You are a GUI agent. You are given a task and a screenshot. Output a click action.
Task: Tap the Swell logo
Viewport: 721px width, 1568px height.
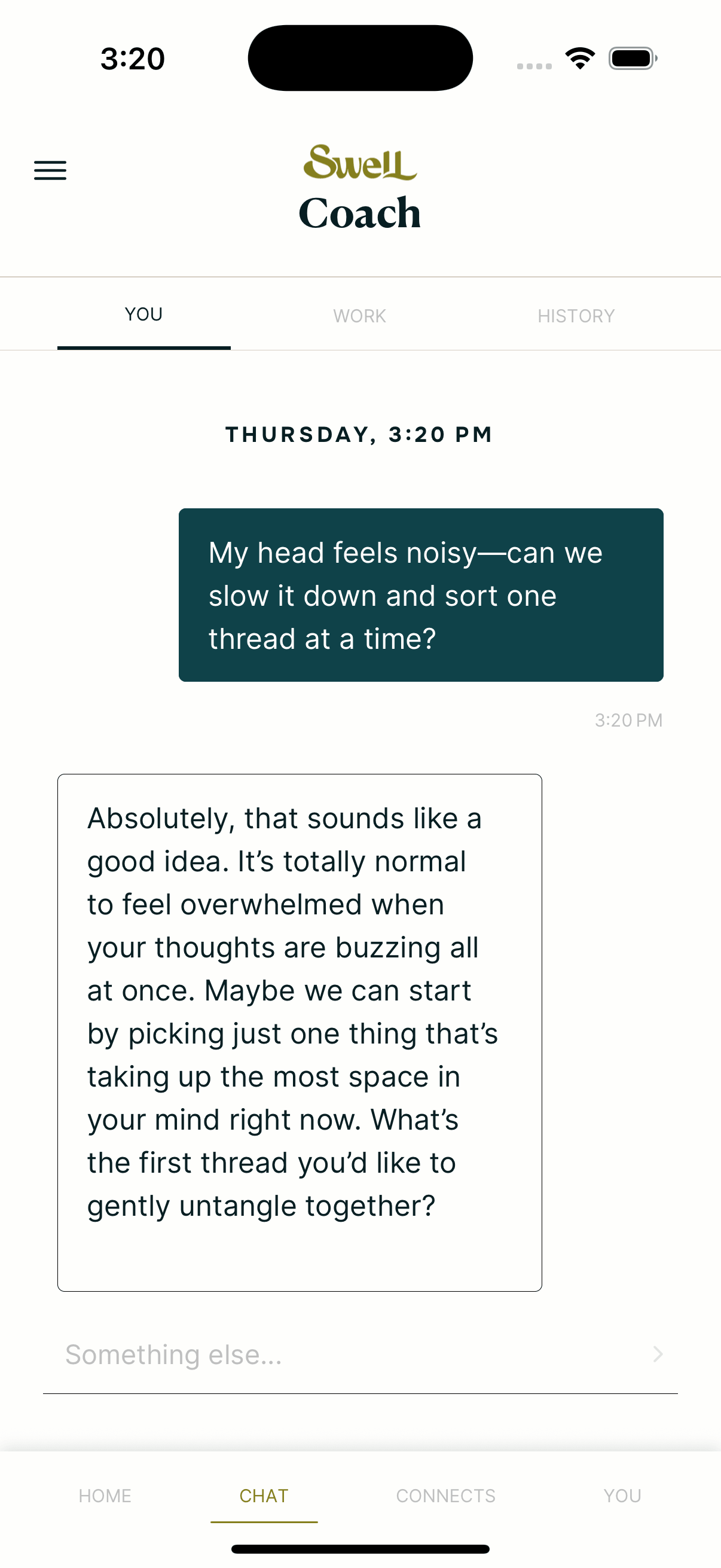pyautogui.click(x=360, y=163)
